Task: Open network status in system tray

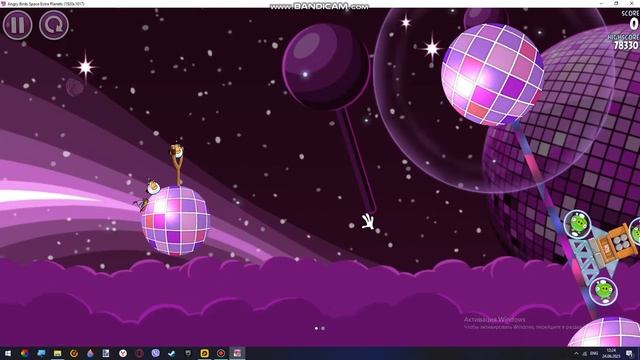Action: click(x=585, y=353)
